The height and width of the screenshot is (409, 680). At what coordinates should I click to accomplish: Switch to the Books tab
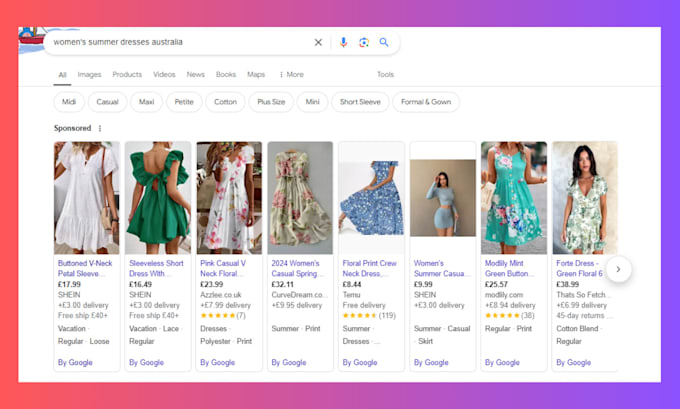[x=226, y=75]
